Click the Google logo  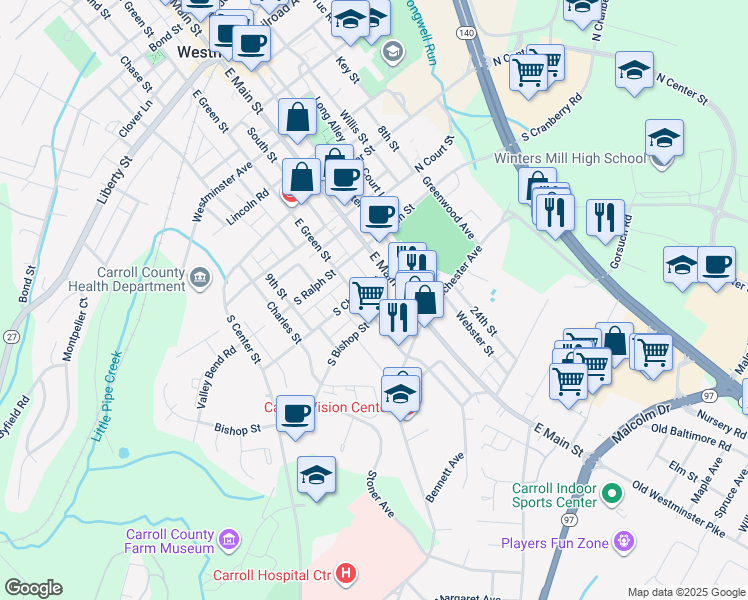pos(33,588)
